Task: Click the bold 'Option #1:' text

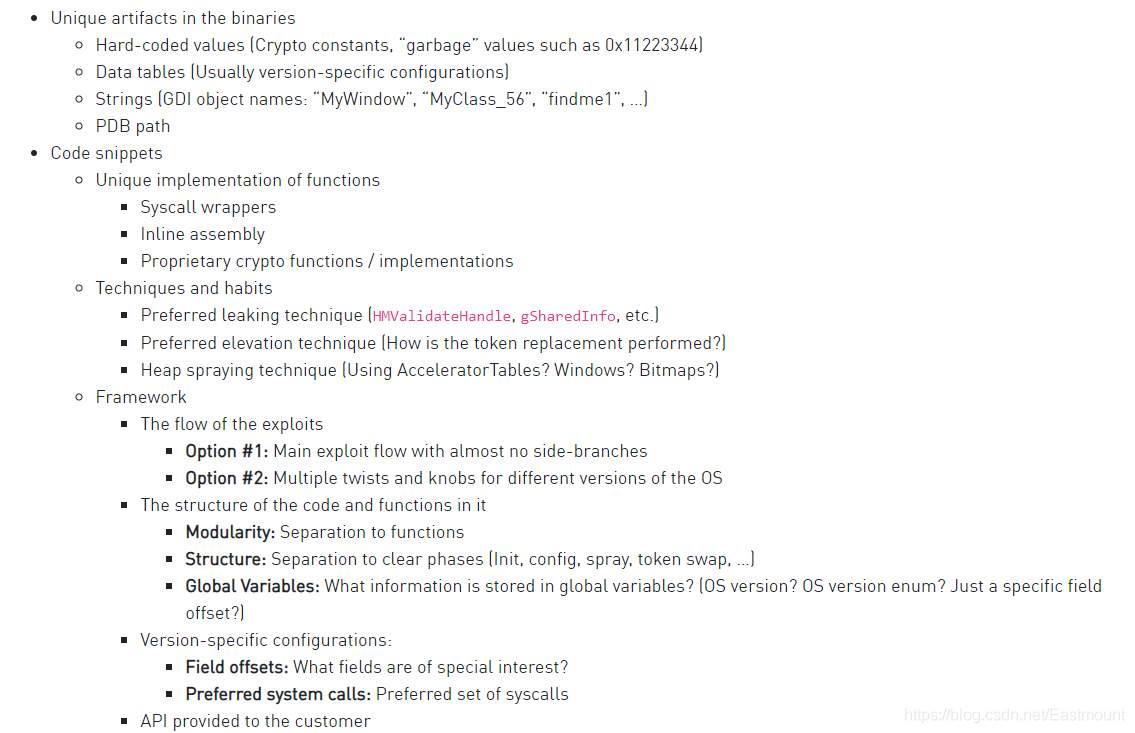Action: click(x=227, y=452)
